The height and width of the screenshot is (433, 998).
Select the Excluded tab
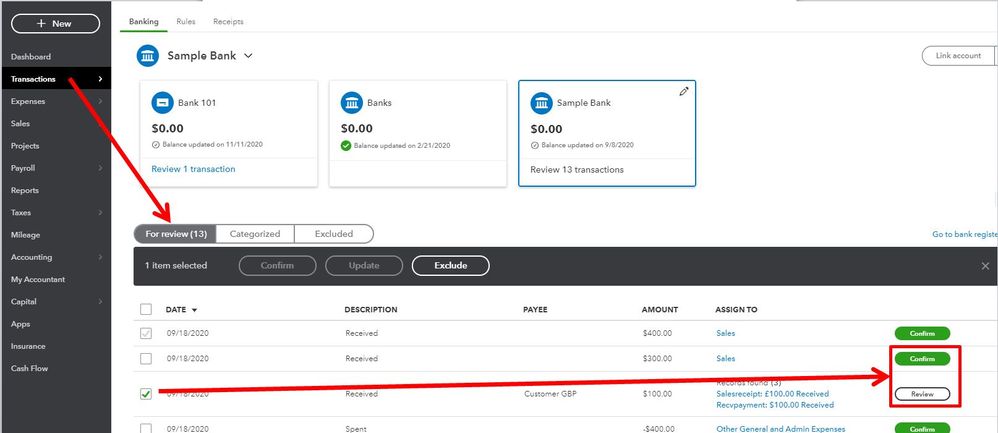point(334,234)
